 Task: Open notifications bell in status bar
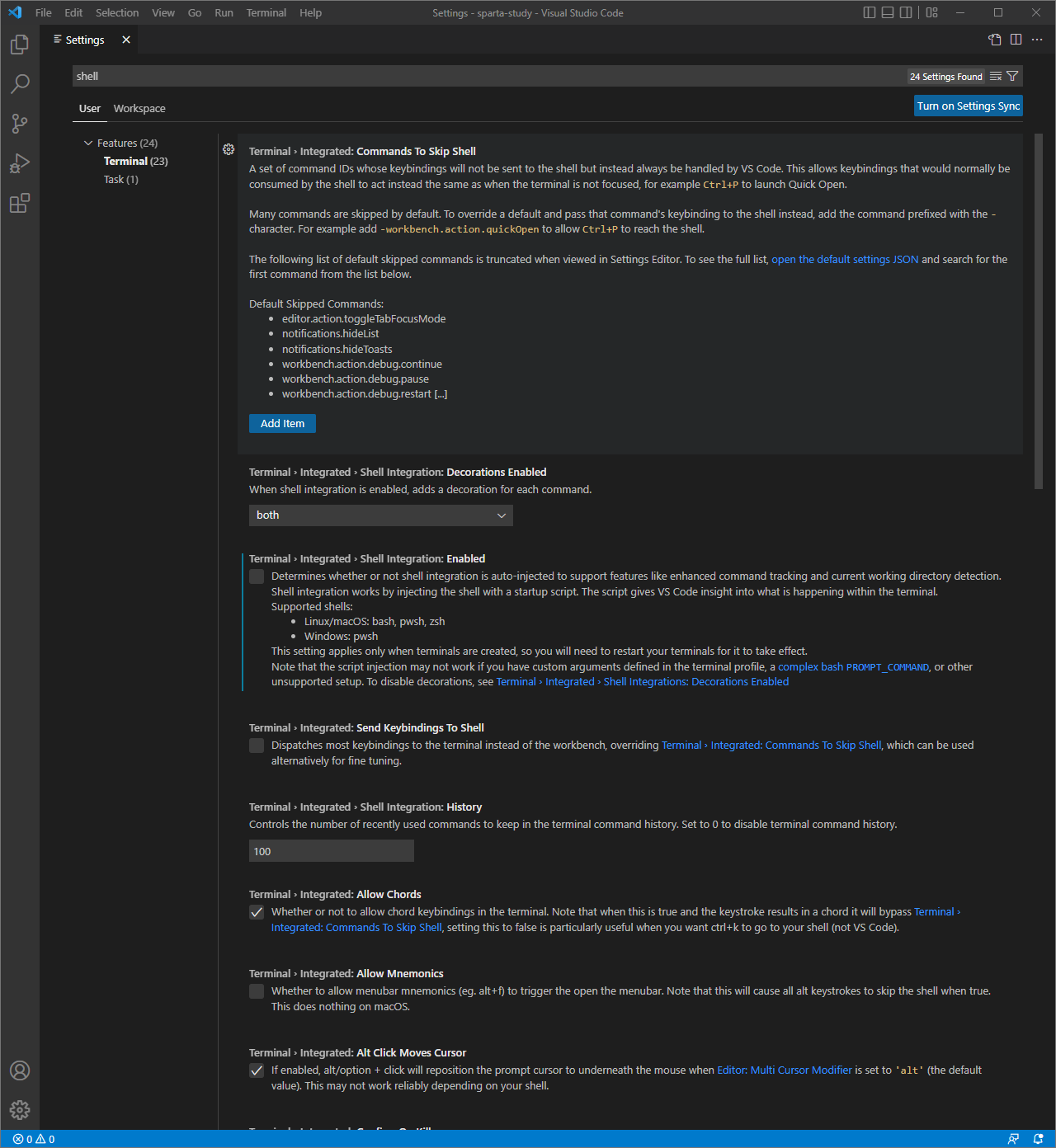[x=1038, y=1139]
